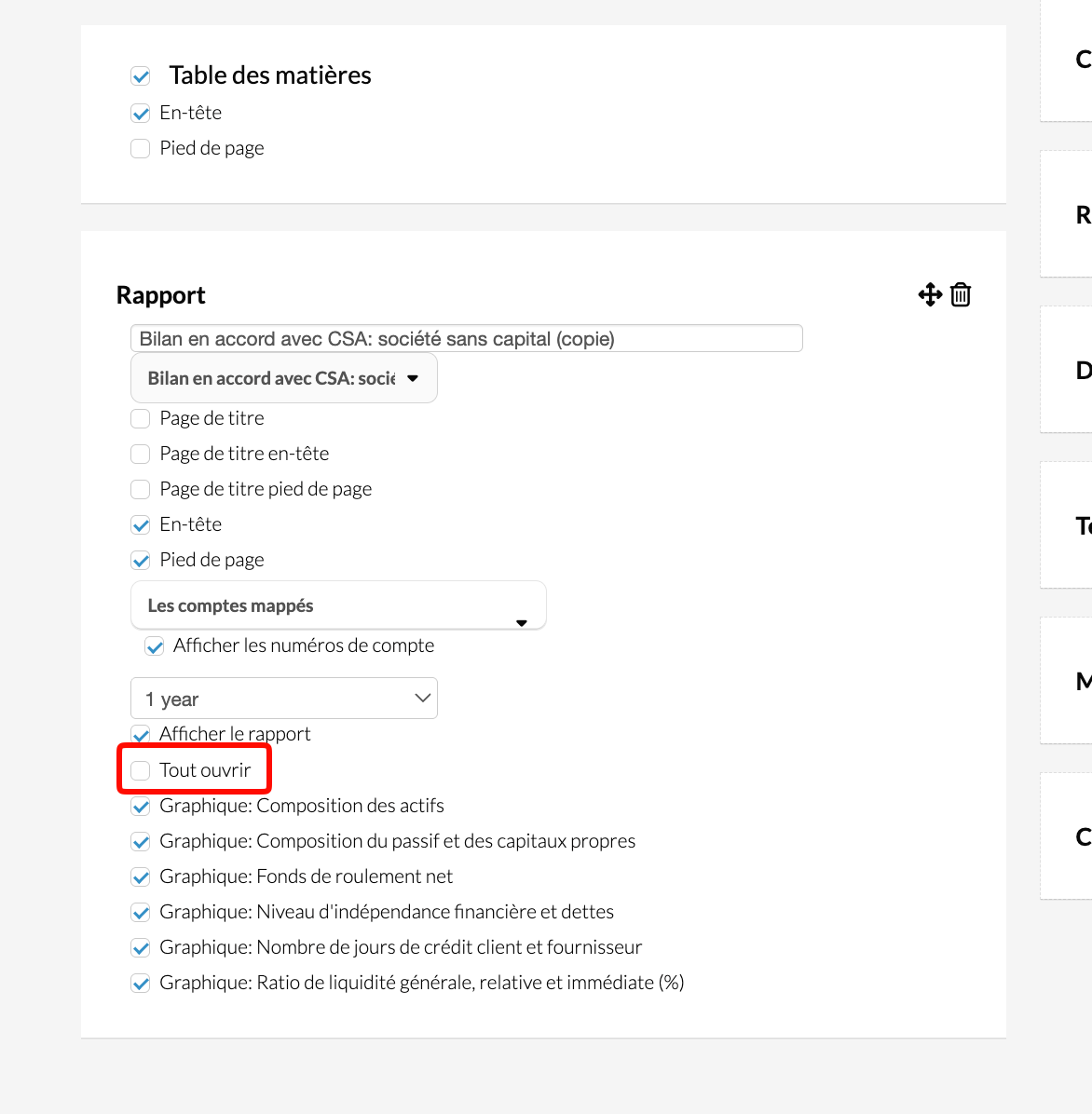
Task: Click the report title text field
Action: point(466,338)
